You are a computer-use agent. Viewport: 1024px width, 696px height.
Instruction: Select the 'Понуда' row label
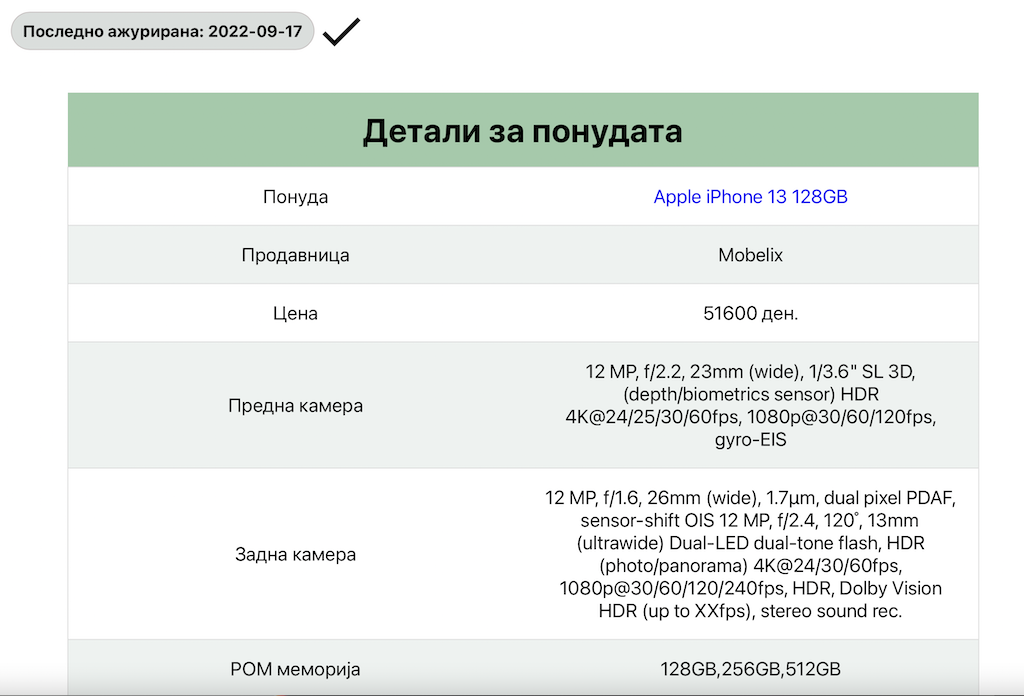pos(295,197)
